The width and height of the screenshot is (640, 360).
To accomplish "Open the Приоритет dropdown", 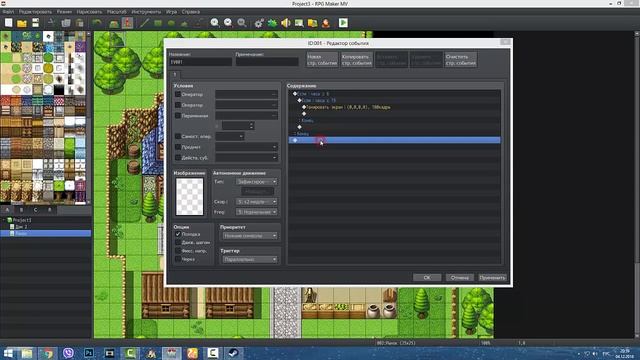I will point(250,236).
